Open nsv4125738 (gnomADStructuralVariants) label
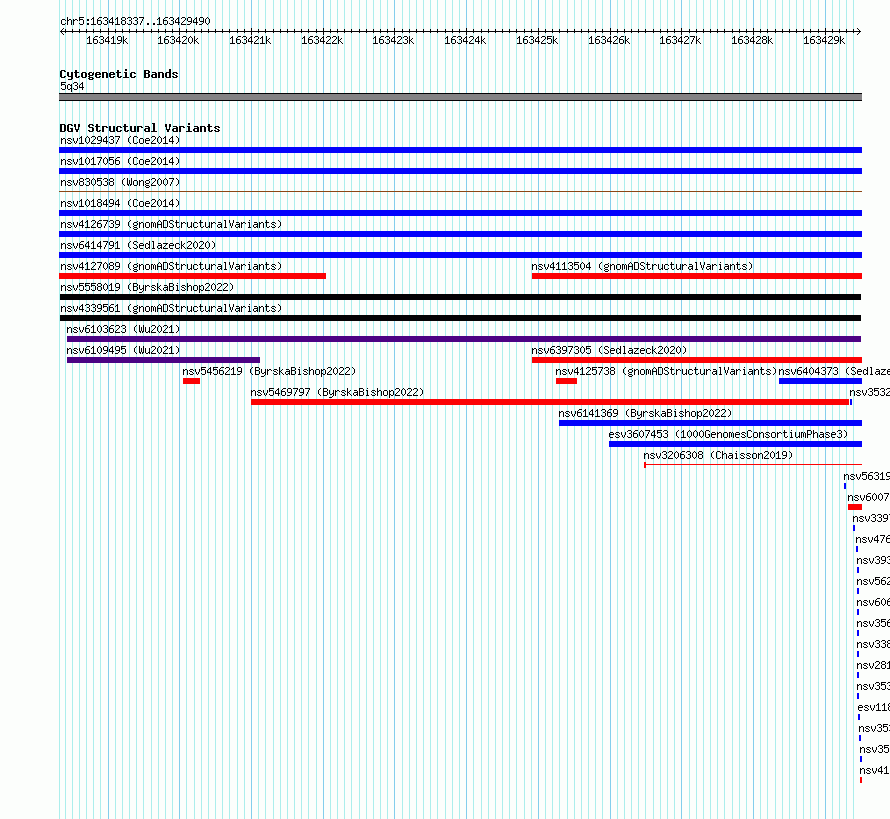The height and width of the screenshot is (819, 890). pyautogui.click(x=666, y=371)
